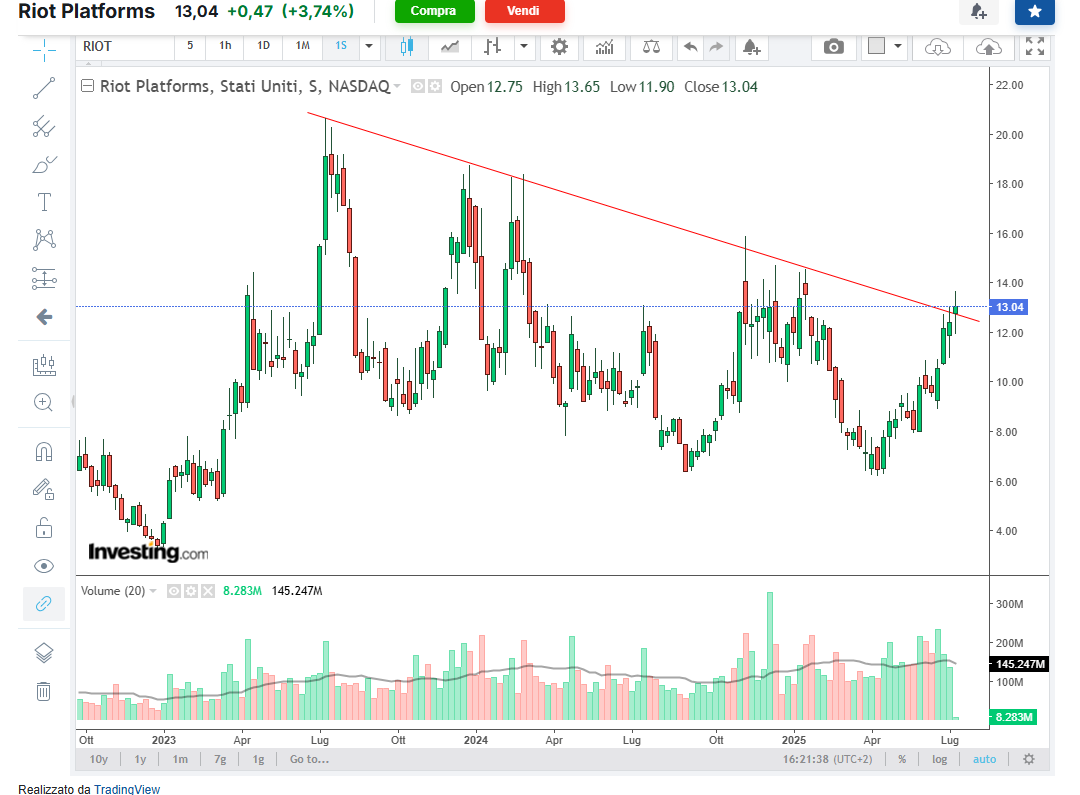Set range to 10y

[98, 759]
